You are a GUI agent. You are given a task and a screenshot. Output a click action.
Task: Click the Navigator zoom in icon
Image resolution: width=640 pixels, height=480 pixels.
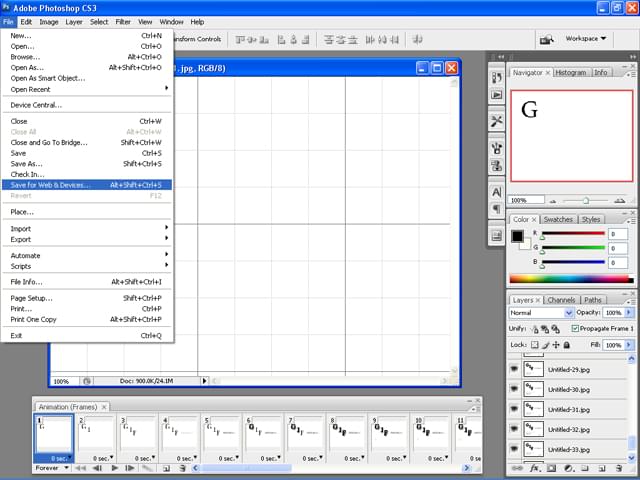(620, 200)
